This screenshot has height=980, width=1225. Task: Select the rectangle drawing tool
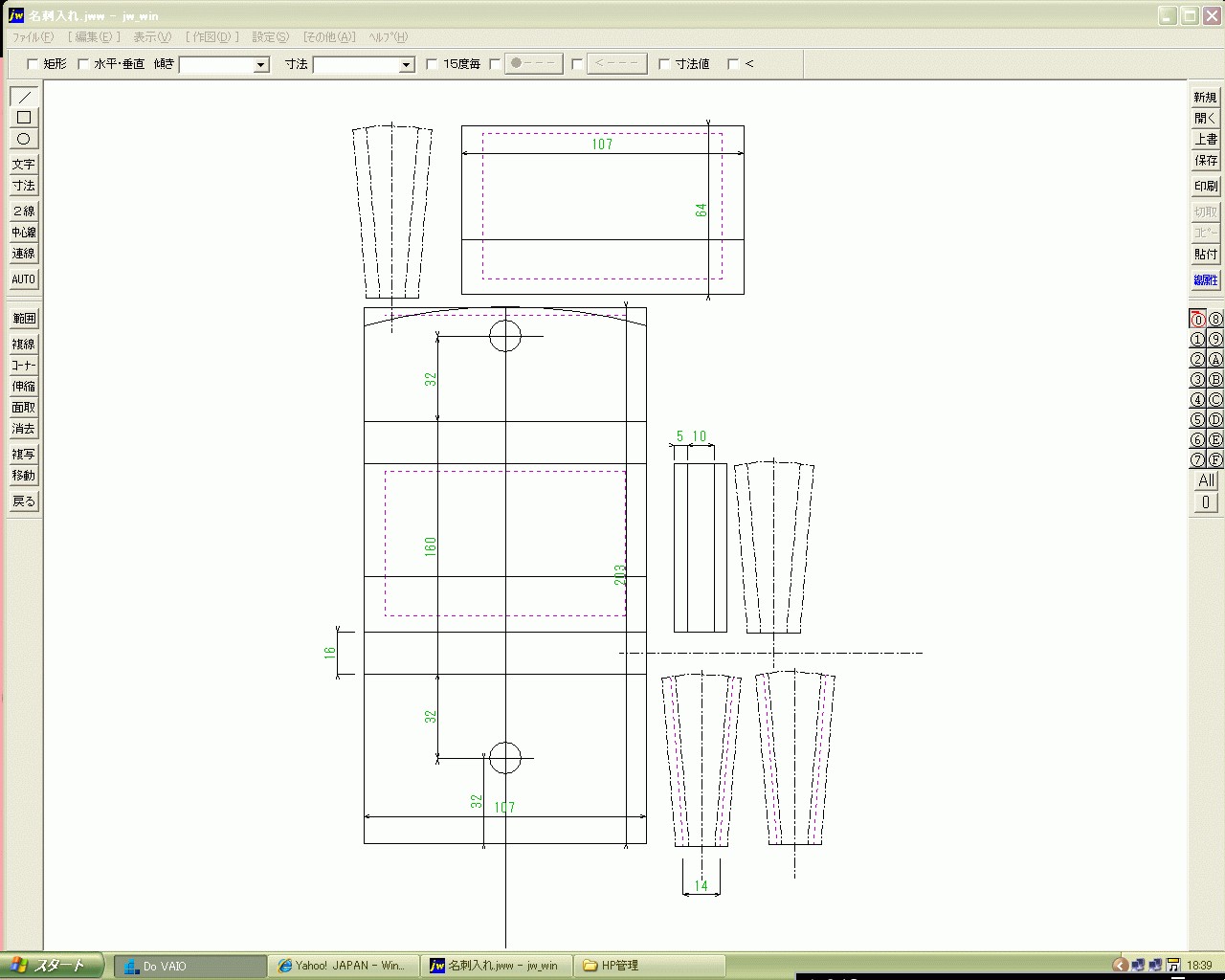click(24, 118)
